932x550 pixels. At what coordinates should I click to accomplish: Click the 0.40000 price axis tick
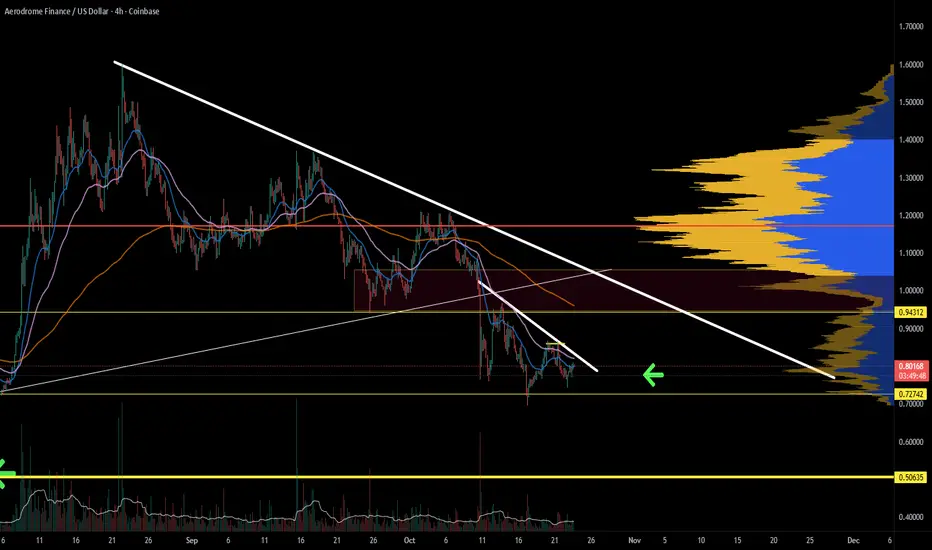911,517
